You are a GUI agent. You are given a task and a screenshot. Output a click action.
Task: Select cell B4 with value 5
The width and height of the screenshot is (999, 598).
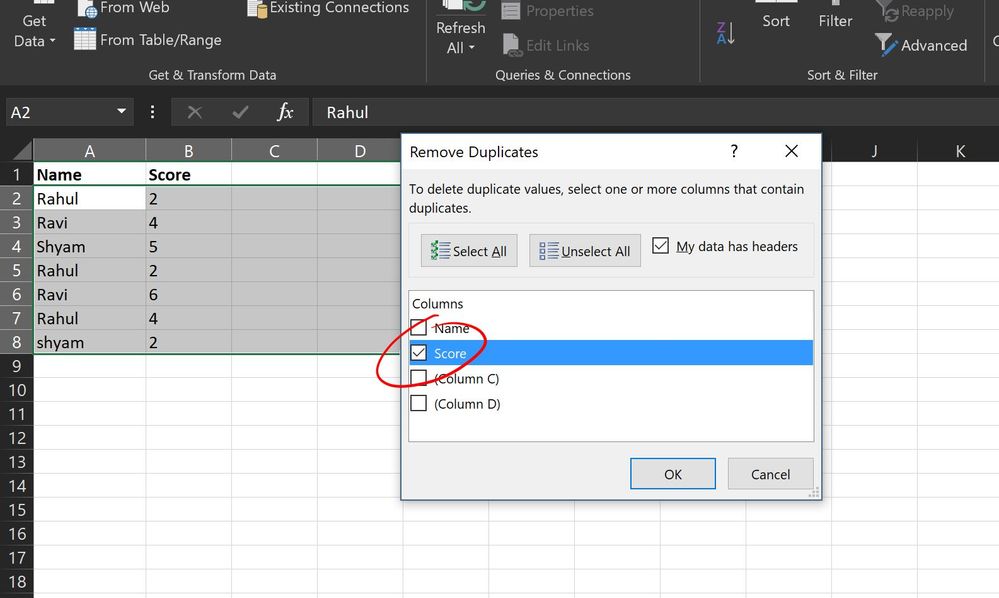[189, 246]
